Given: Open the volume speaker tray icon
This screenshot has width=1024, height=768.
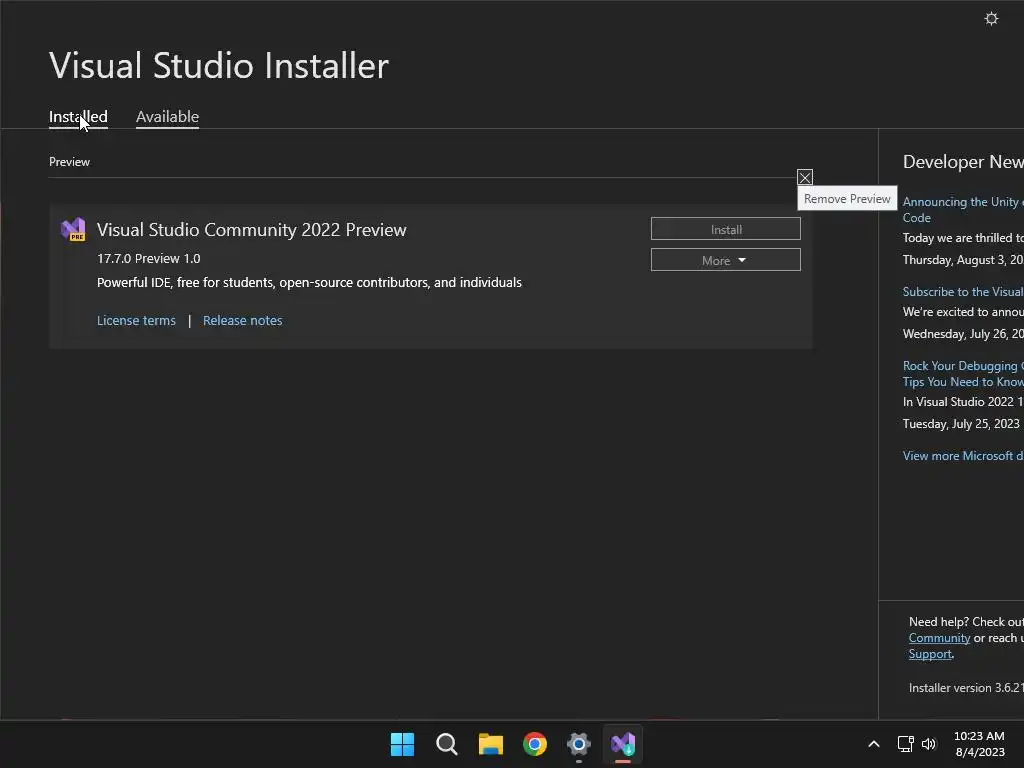Looking at the screenshot, I should coord(929,744).
